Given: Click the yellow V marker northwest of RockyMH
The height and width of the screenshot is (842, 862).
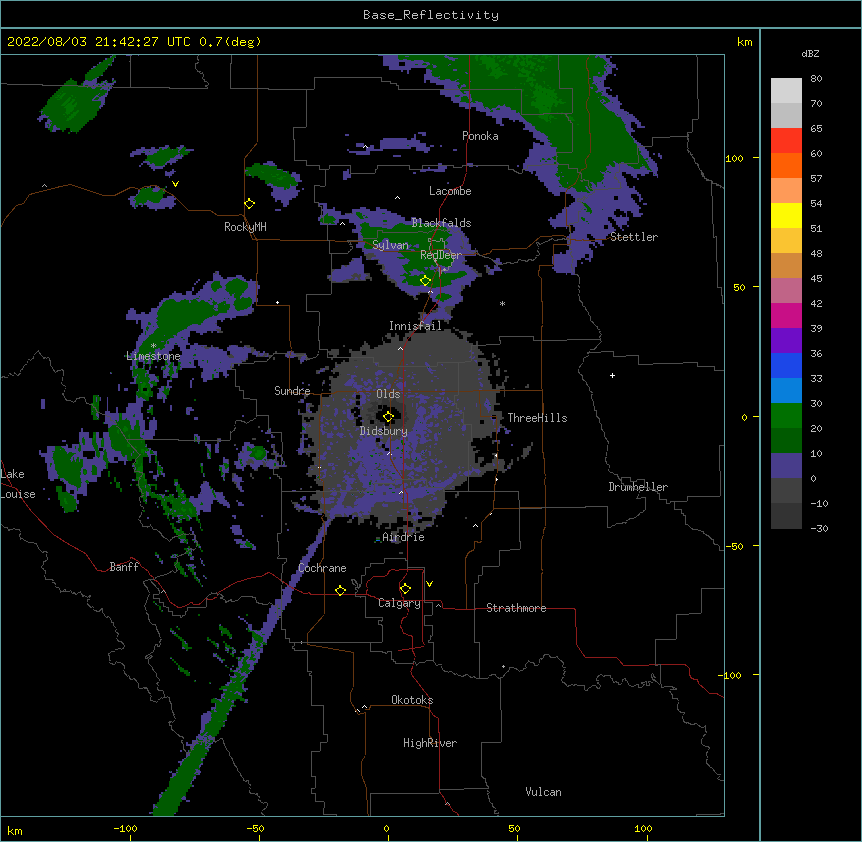Looking at the screenshot, I should tap(175, 184).
